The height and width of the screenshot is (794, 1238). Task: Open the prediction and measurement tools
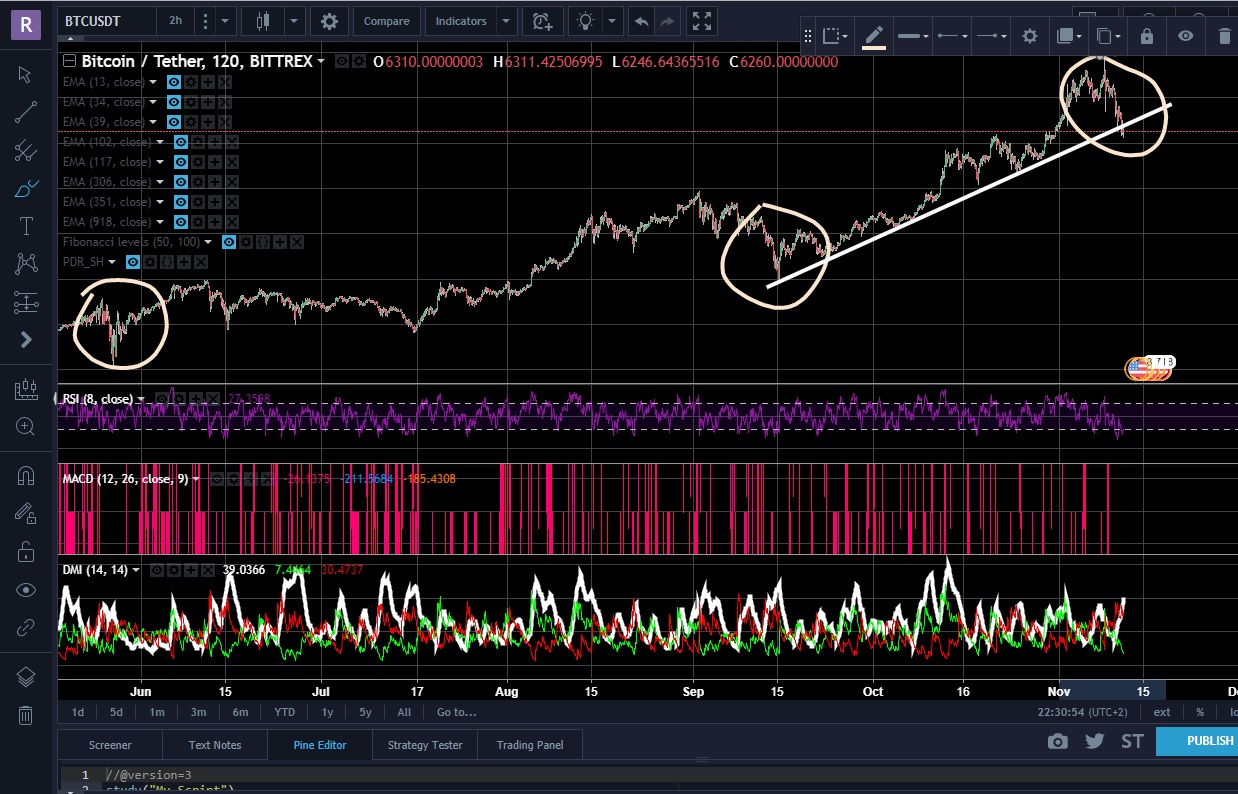point(26,302)
